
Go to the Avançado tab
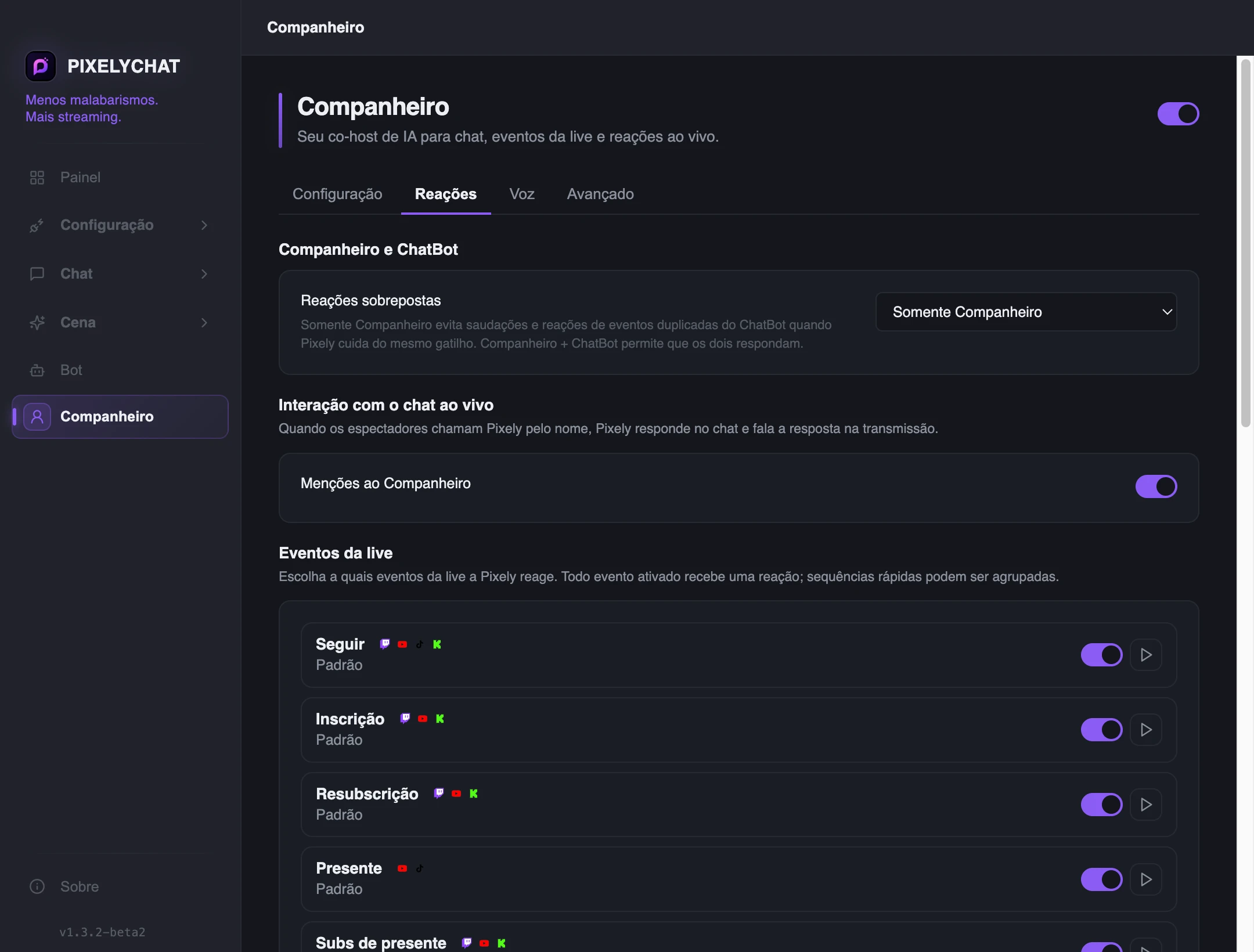pyautogui.click(x=600, y=194)
